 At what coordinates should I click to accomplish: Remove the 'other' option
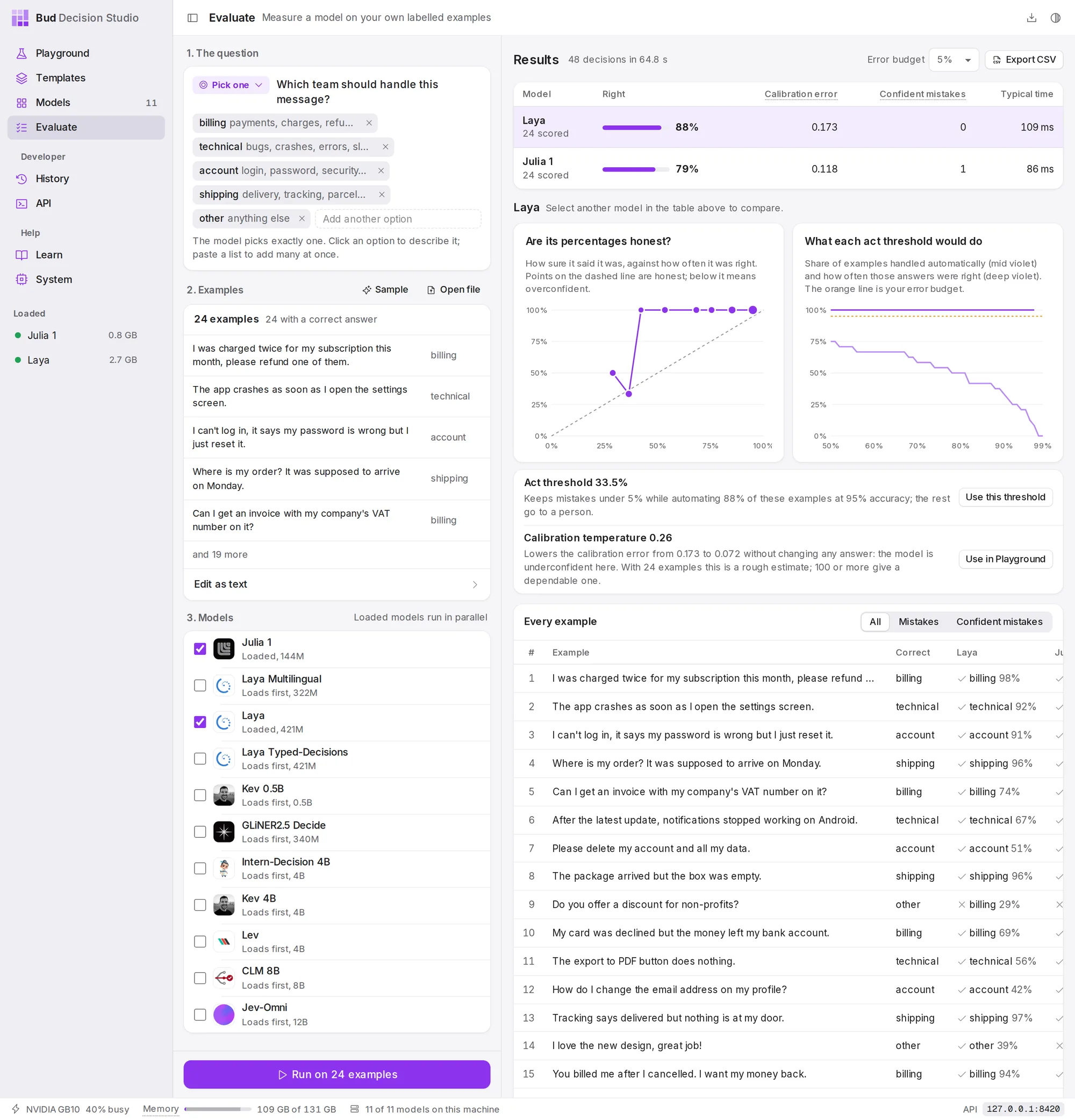302,218
